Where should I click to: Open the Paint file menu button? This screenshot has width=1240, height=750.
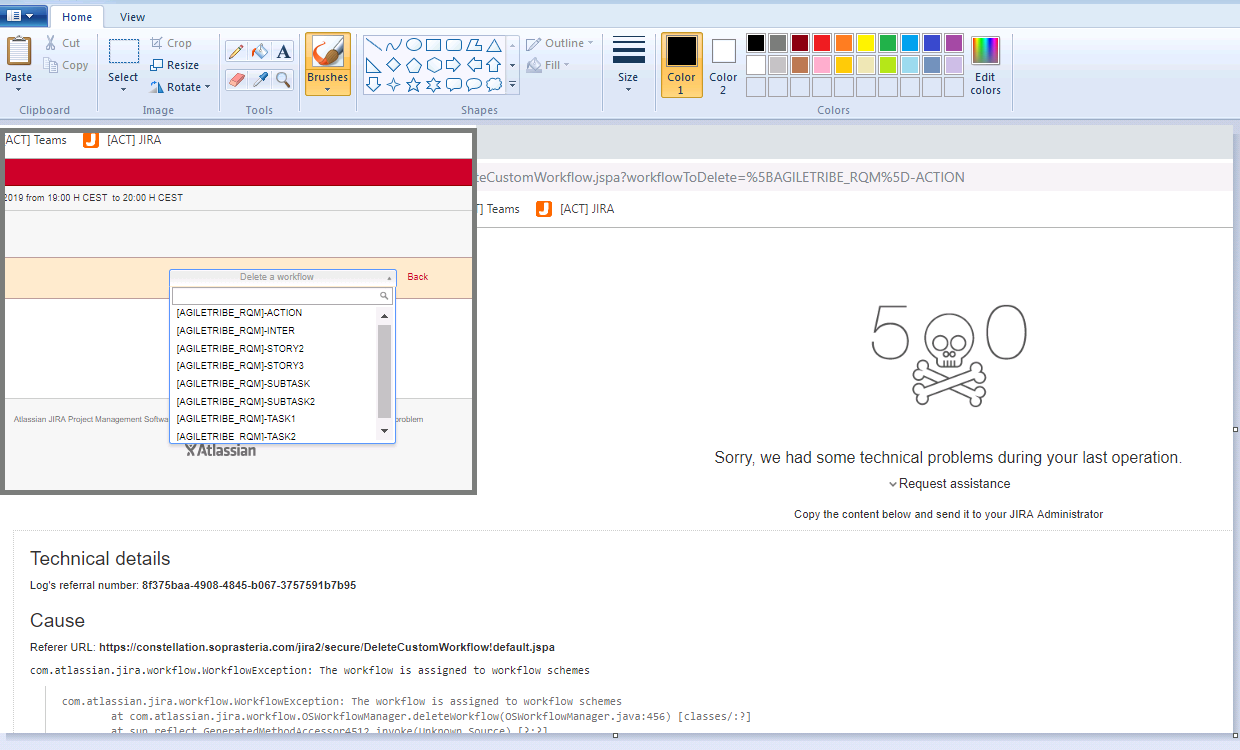[x=23, y=15]
